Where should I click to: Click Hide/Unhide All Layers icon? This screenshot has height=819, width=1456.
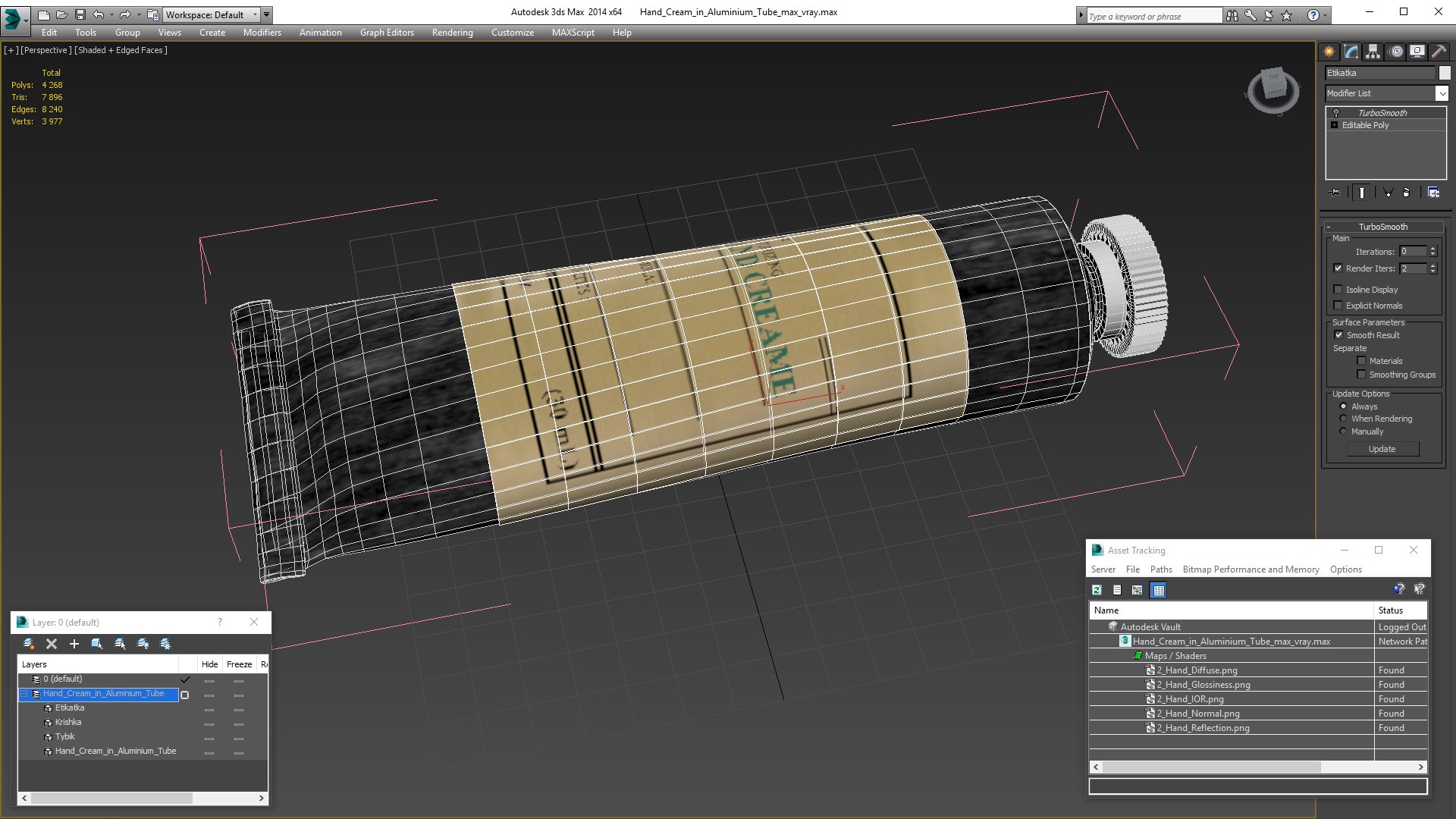[x=143, y=644]
